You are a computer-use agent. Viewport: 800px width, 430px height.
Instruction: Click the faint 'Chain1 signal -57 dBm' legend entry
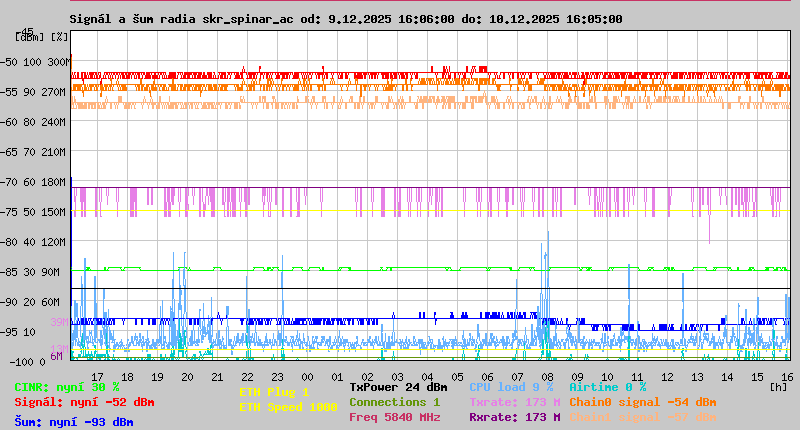[643, 417]
